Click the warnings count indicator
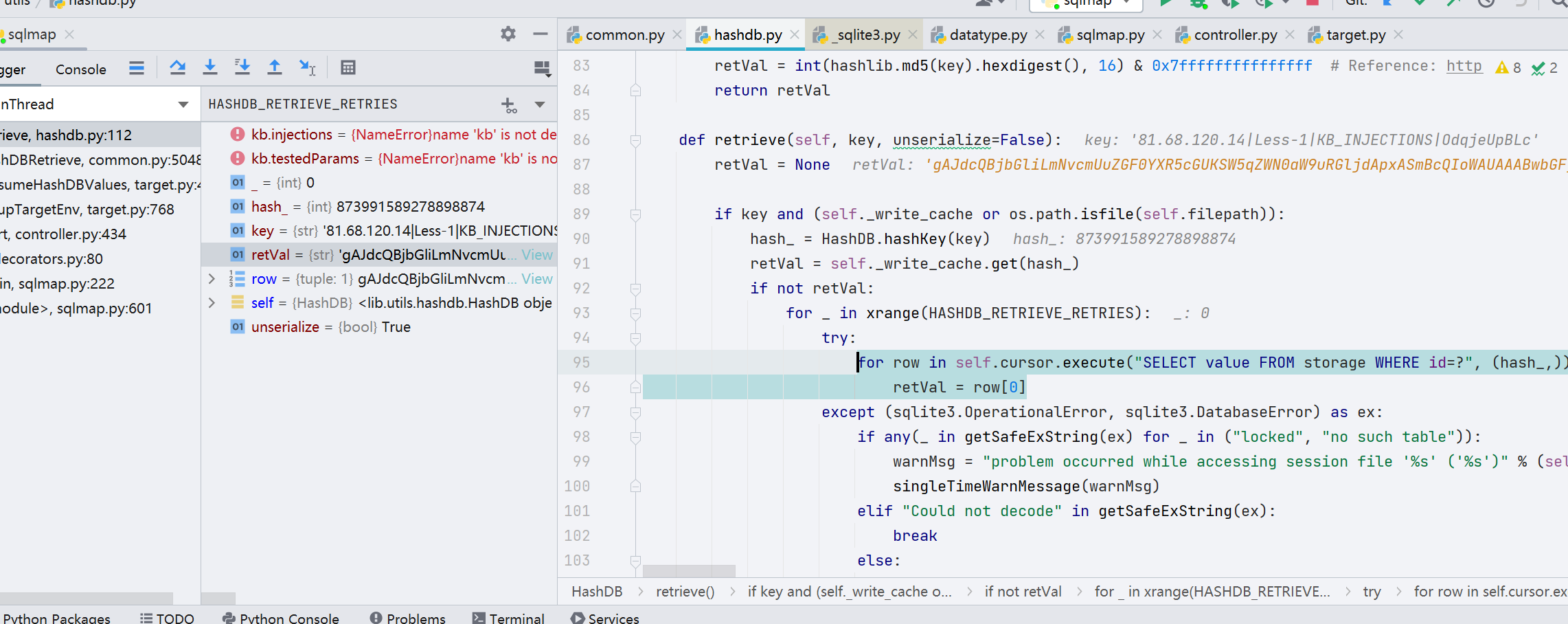Screen dimensions: 1568x624 [1508, 67]
